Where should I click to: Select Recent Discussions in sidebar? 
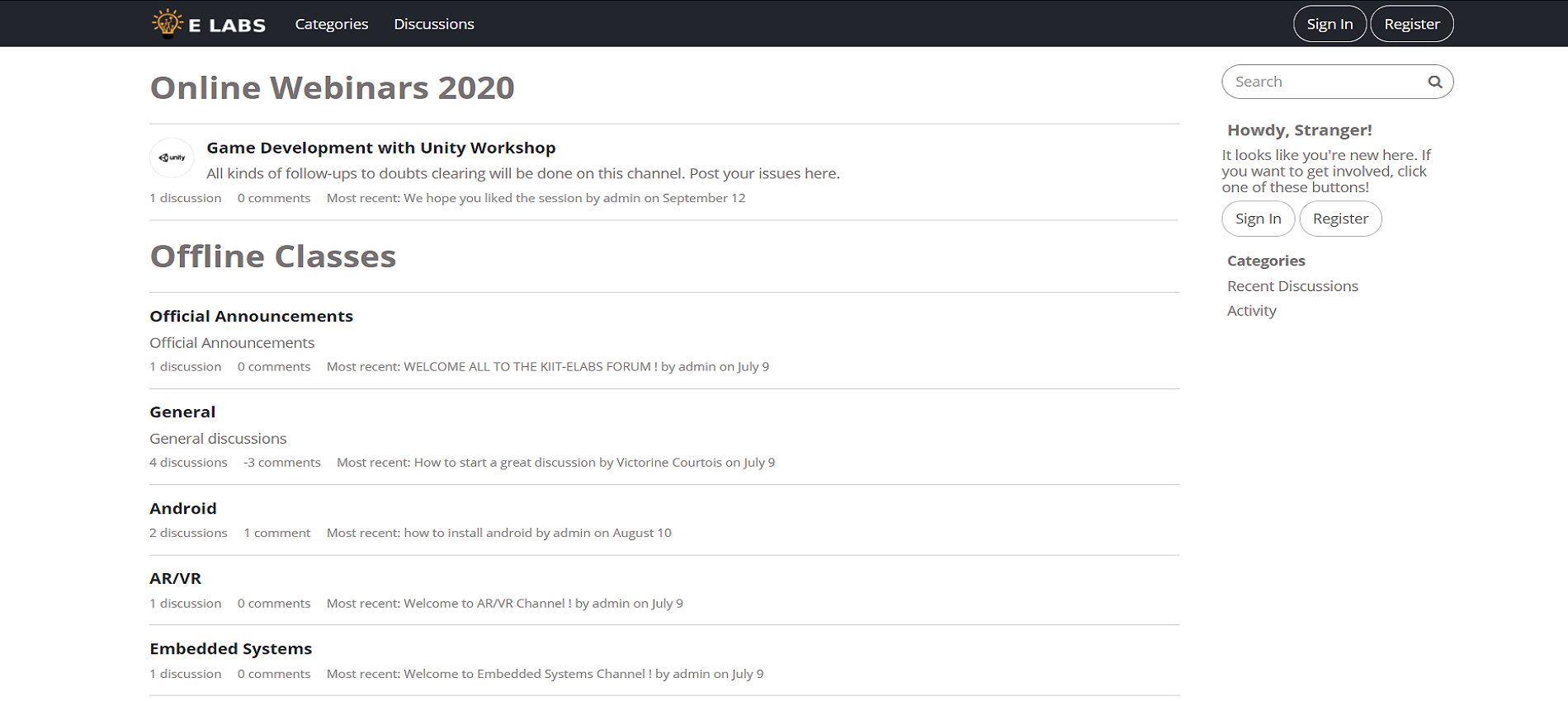pyautogui.click(x=1292, y=286)
